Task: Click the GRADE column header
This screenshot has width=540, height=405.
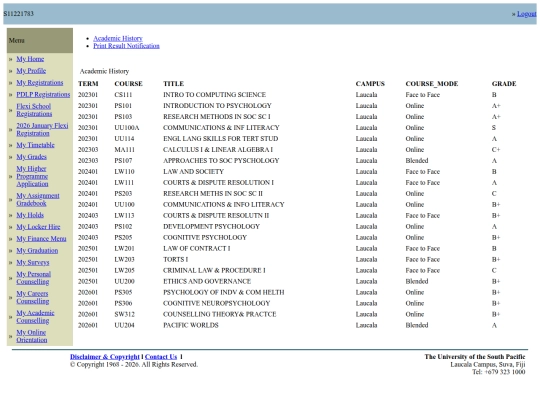Action: (504, 84)
